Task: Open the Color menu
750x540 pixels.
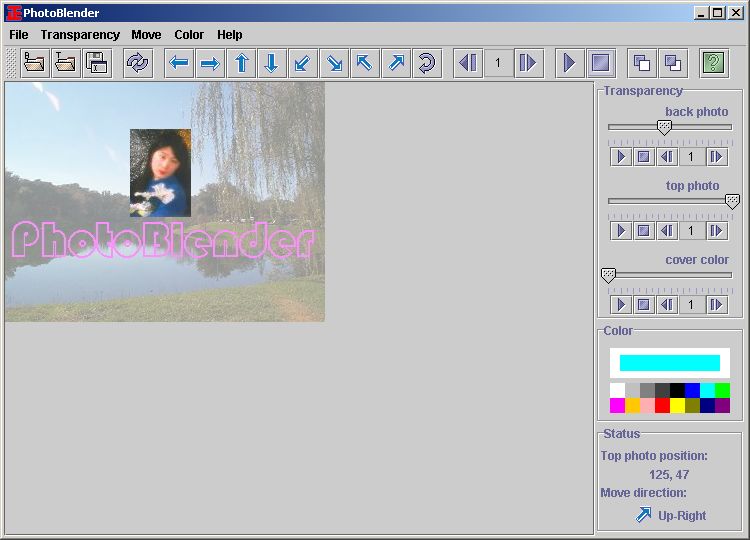Action: (x=189, y=35)
